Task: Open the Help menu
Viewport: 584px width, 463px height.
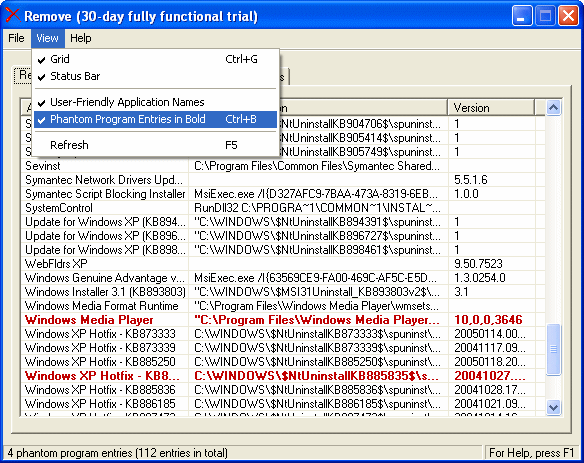Action: coord(80,38)
